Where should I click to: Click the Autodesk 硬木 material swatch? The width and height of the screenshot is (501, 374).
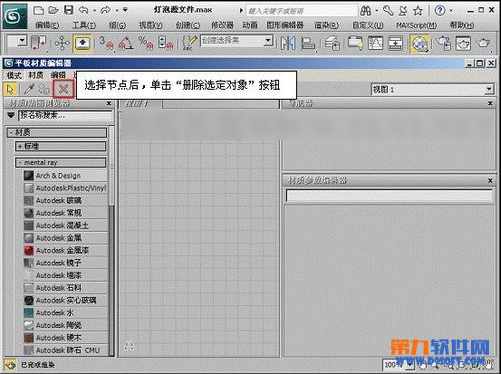click(29, 338)
